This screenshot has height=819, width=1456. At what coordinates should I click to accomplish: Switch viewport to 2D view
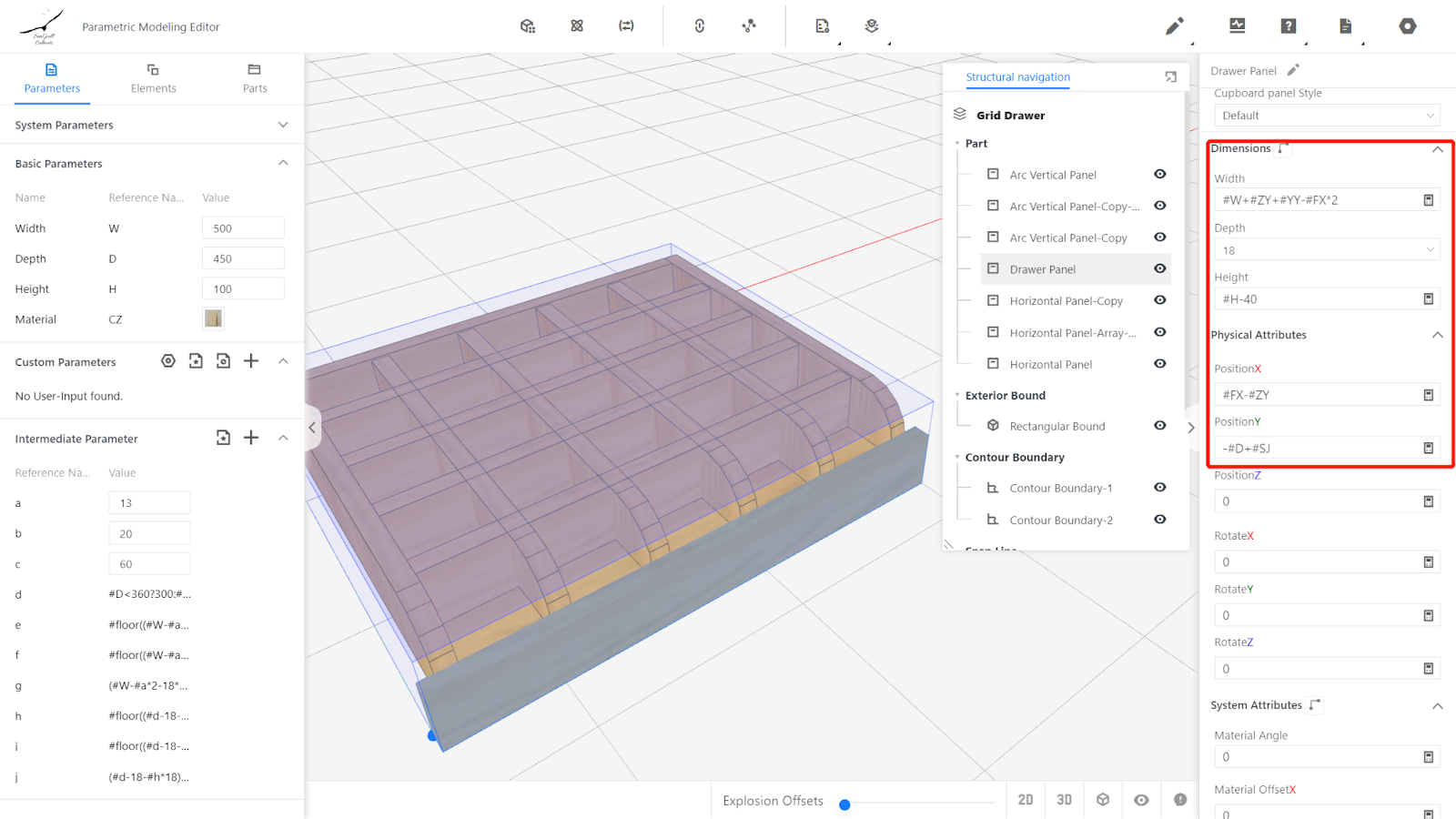pyautogui.click(x=1026, y=800)
